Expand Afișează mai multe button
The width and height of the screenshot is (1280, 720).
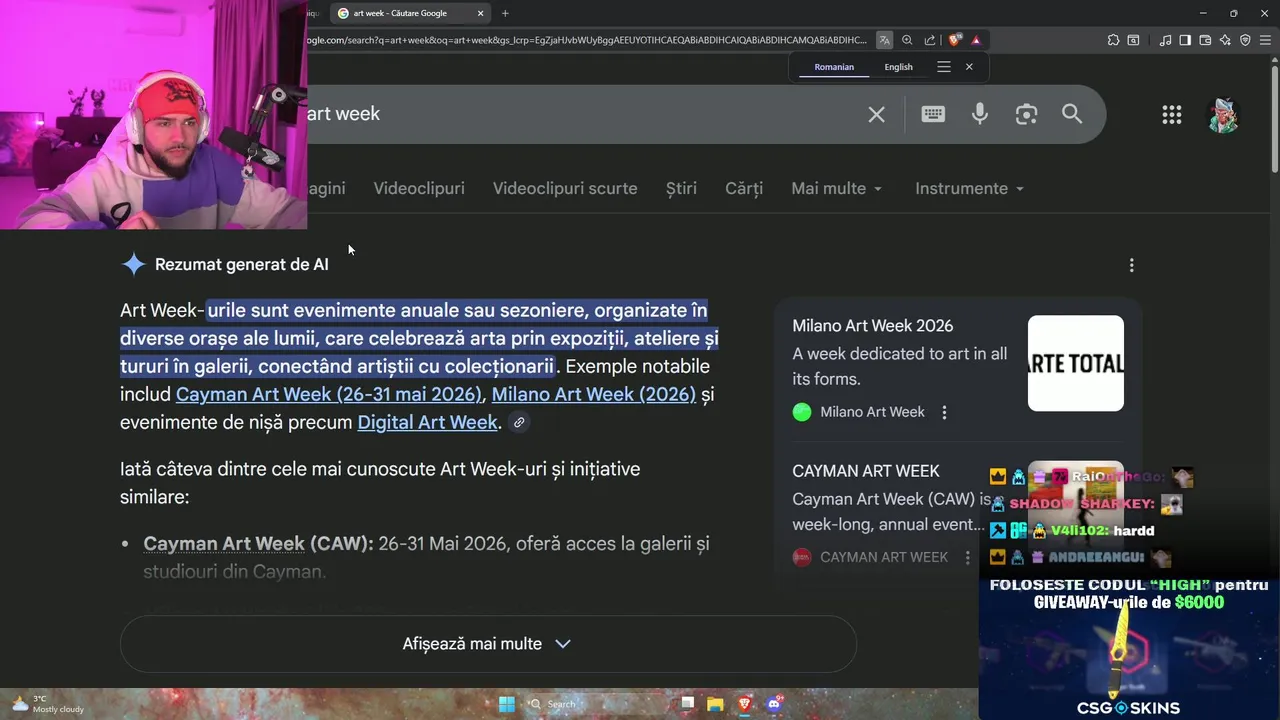point(488,644)
